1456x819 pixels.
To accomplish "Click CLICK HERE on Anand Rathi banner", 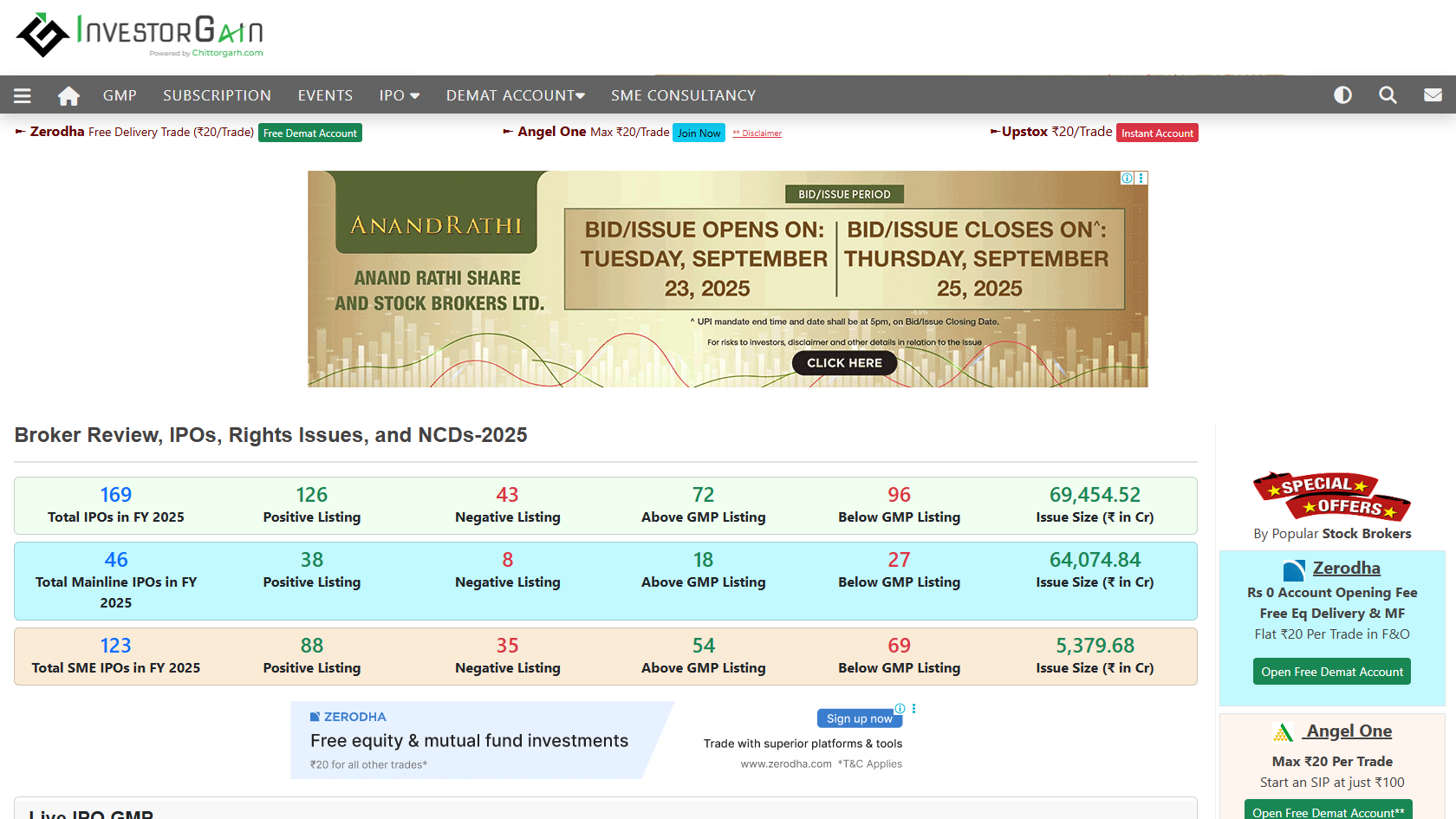I will pos(844,363).
